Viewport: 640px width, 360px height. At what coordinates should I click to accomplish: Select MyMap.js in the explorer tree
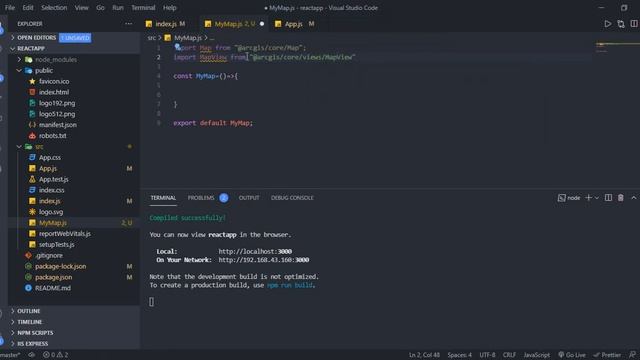click(x=53, y=223)
